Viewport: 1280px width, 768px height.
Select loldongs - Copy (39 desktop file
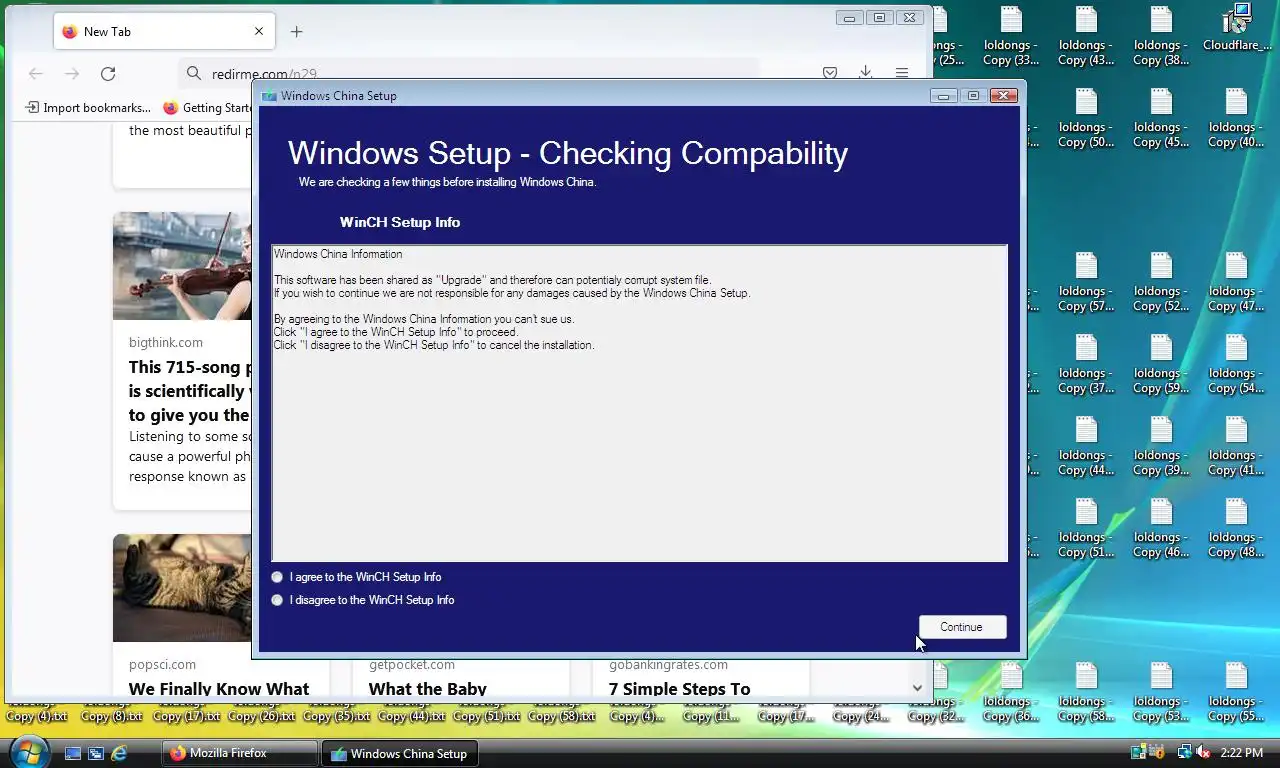click(x=1161, y=446)
